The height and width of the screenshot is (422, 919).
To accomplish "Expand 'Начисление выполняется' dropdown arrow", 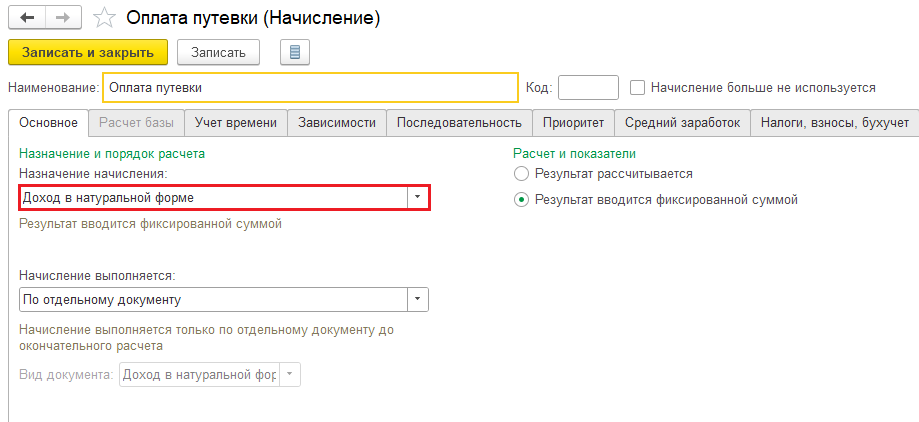I will (417, 299).
